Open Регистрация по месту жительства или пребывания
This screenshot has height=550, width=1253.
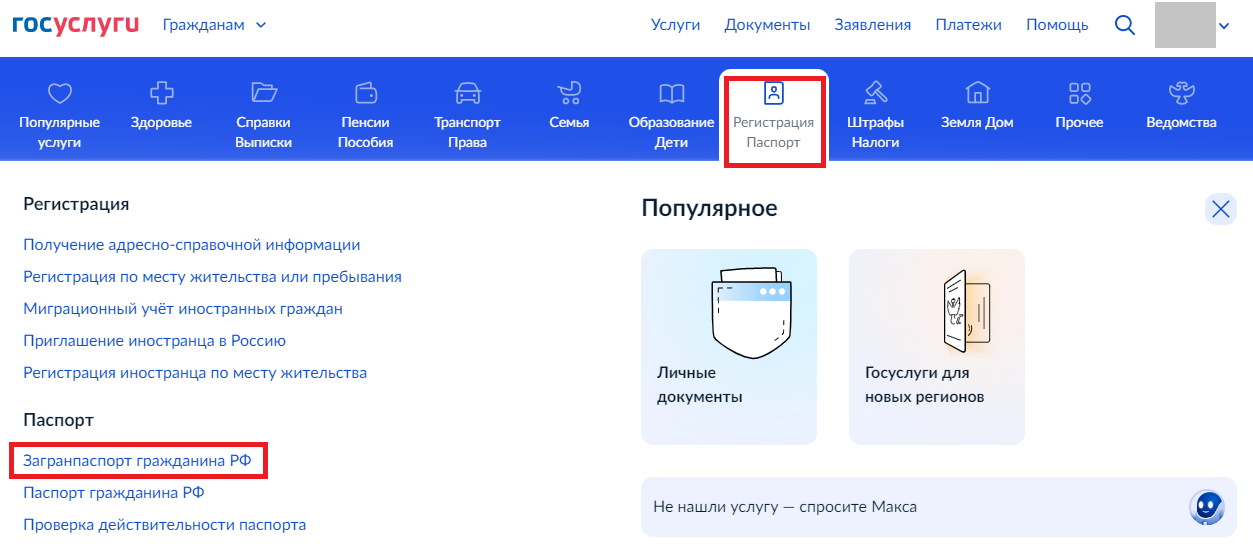pyautogui.click(x=212, y=276)
